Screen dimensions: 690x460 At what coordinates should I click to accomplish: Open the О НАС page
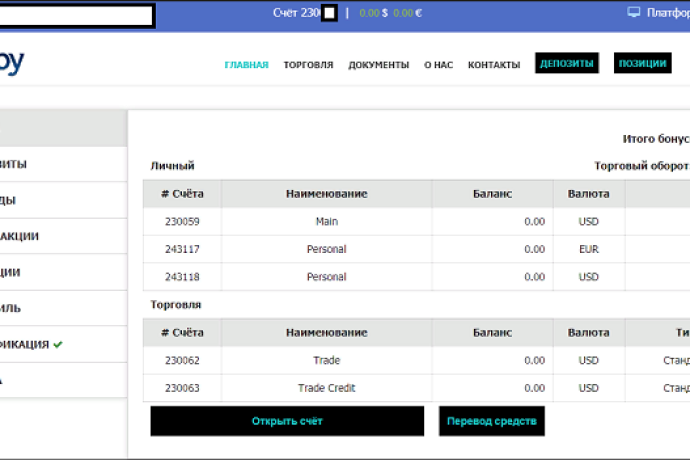tap(438, 65)
